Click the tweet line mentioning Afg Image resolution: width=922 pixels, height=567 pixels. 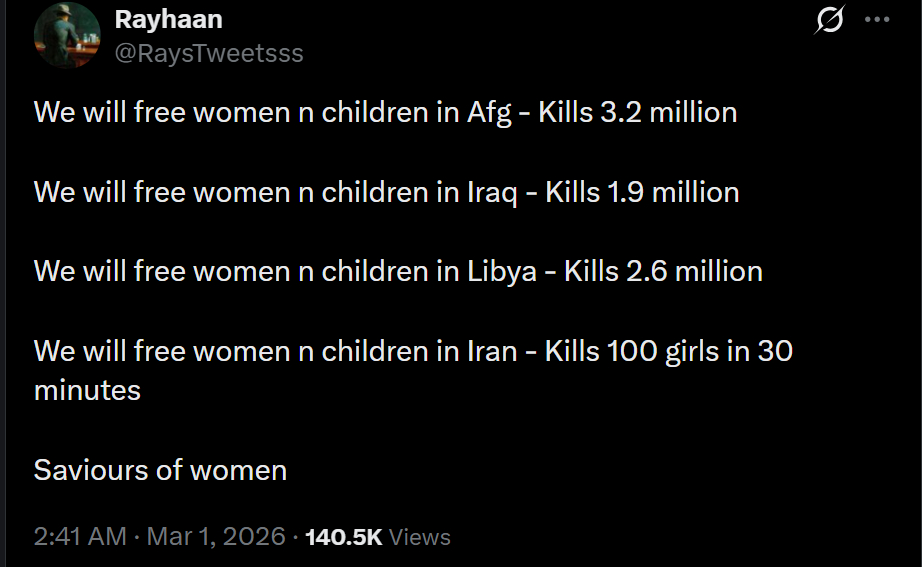[385, 112]
